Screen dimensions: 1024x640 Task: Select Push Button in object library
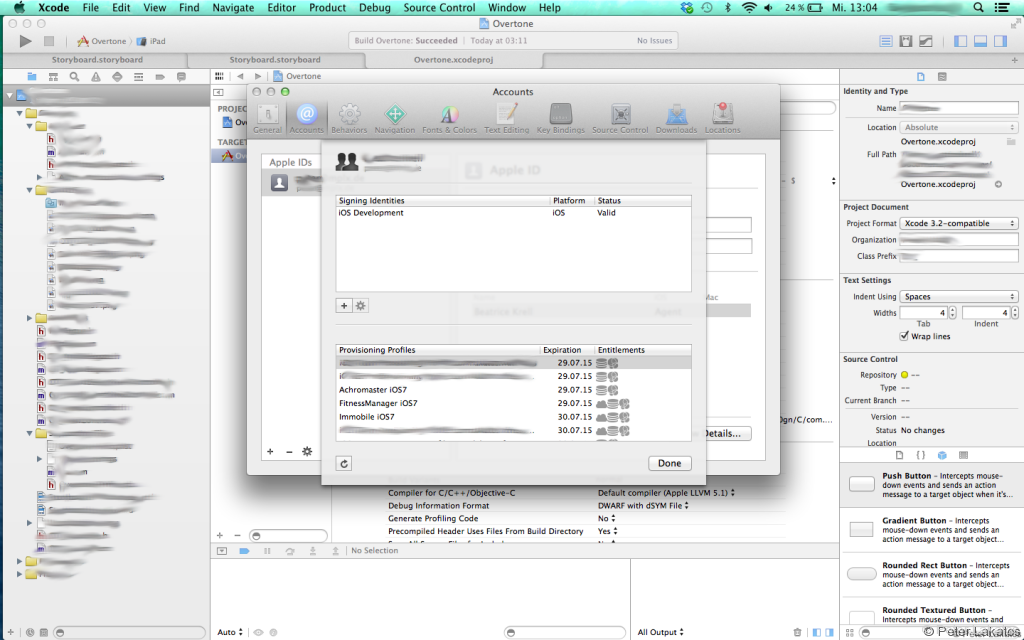click(x=932, y=485)
